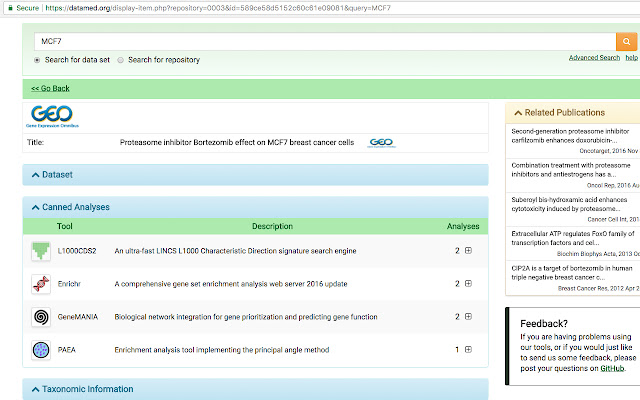
Task: Click the Go Back link
Action: [50, 89]
